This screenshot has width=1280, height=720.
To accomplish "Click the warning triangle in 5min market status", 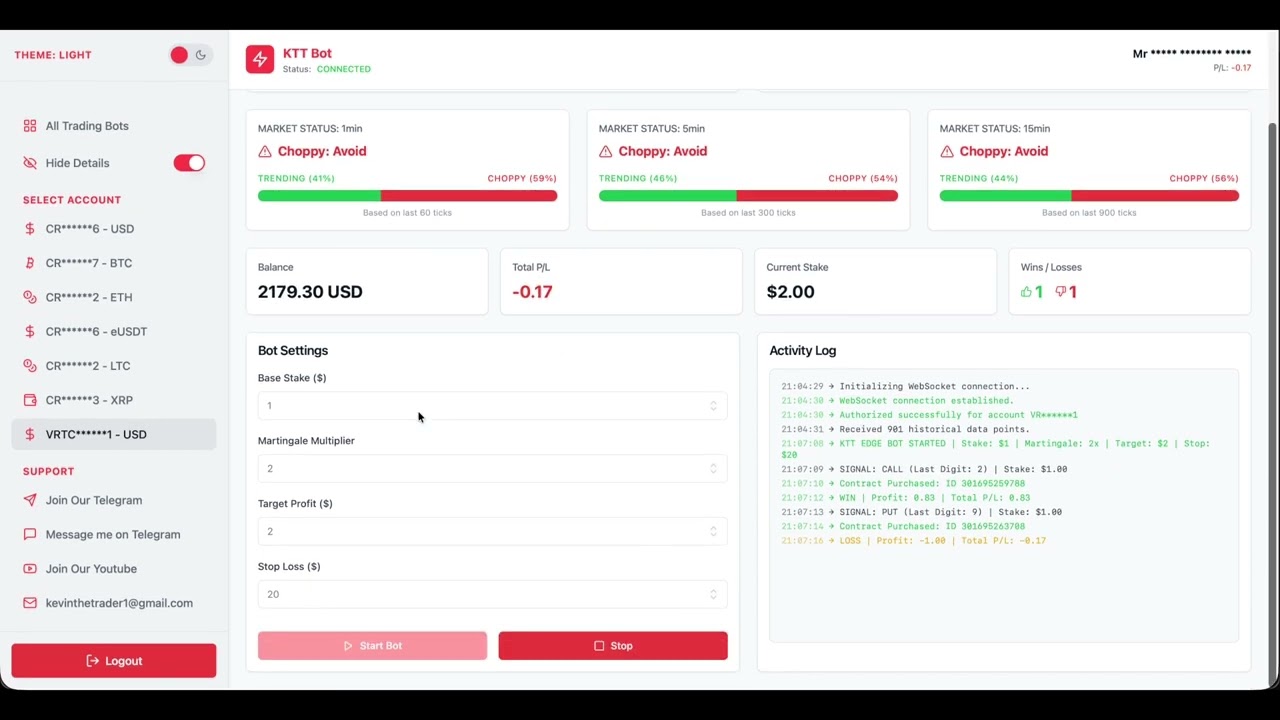I will pyautogui.click(x=606, y=151).
